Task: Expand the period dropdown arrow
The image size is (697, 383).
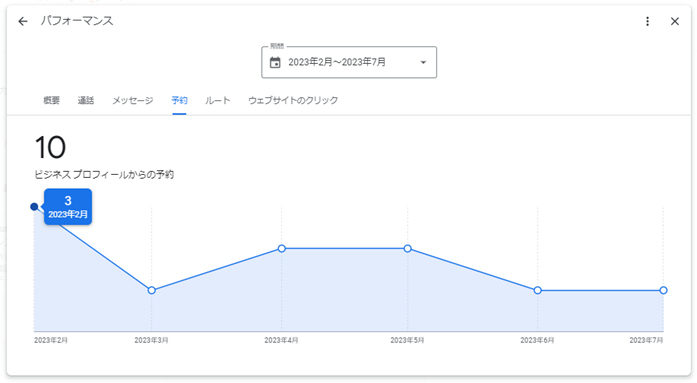Action: [x=423, y=63]
